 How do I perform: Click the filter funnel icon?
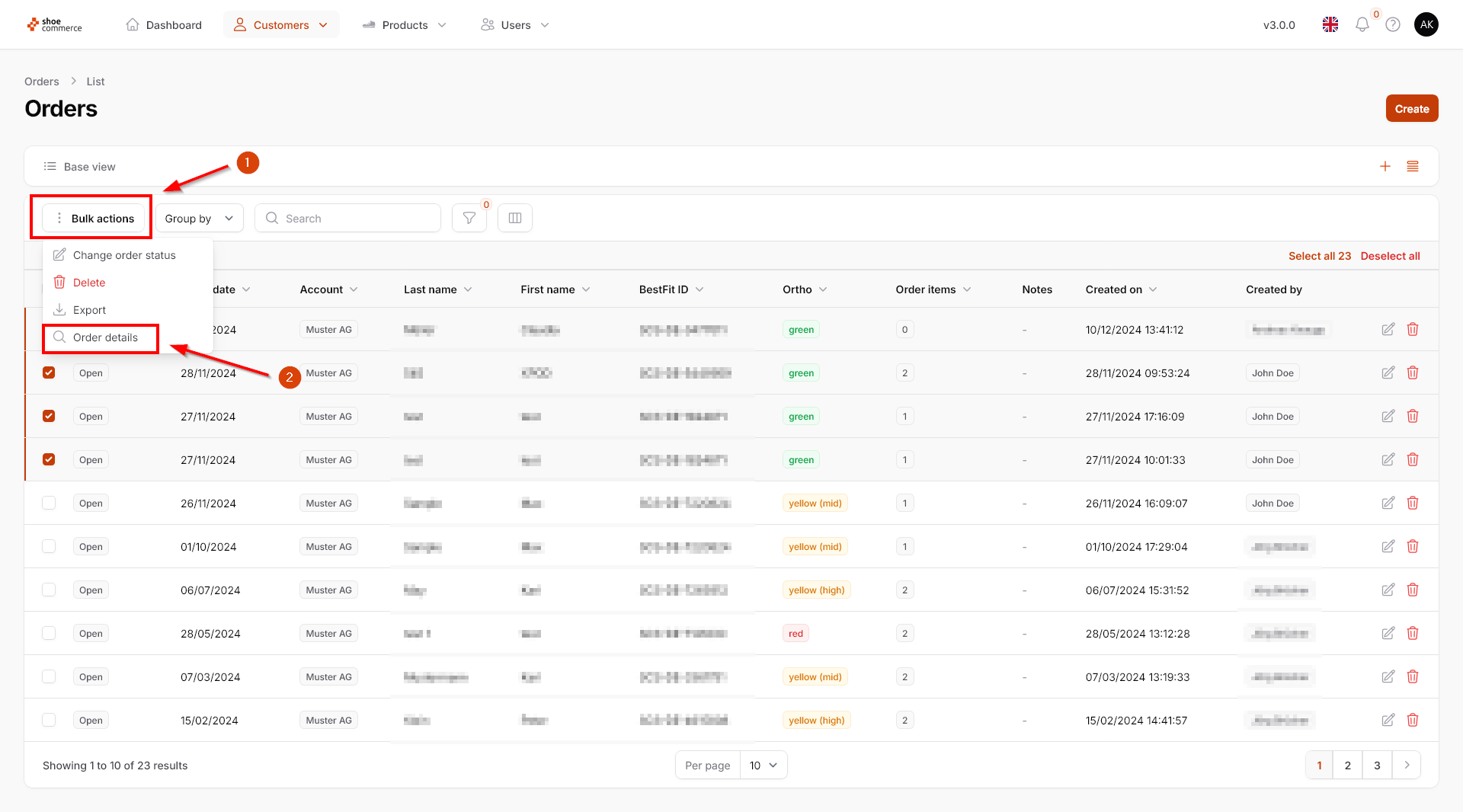469,219
